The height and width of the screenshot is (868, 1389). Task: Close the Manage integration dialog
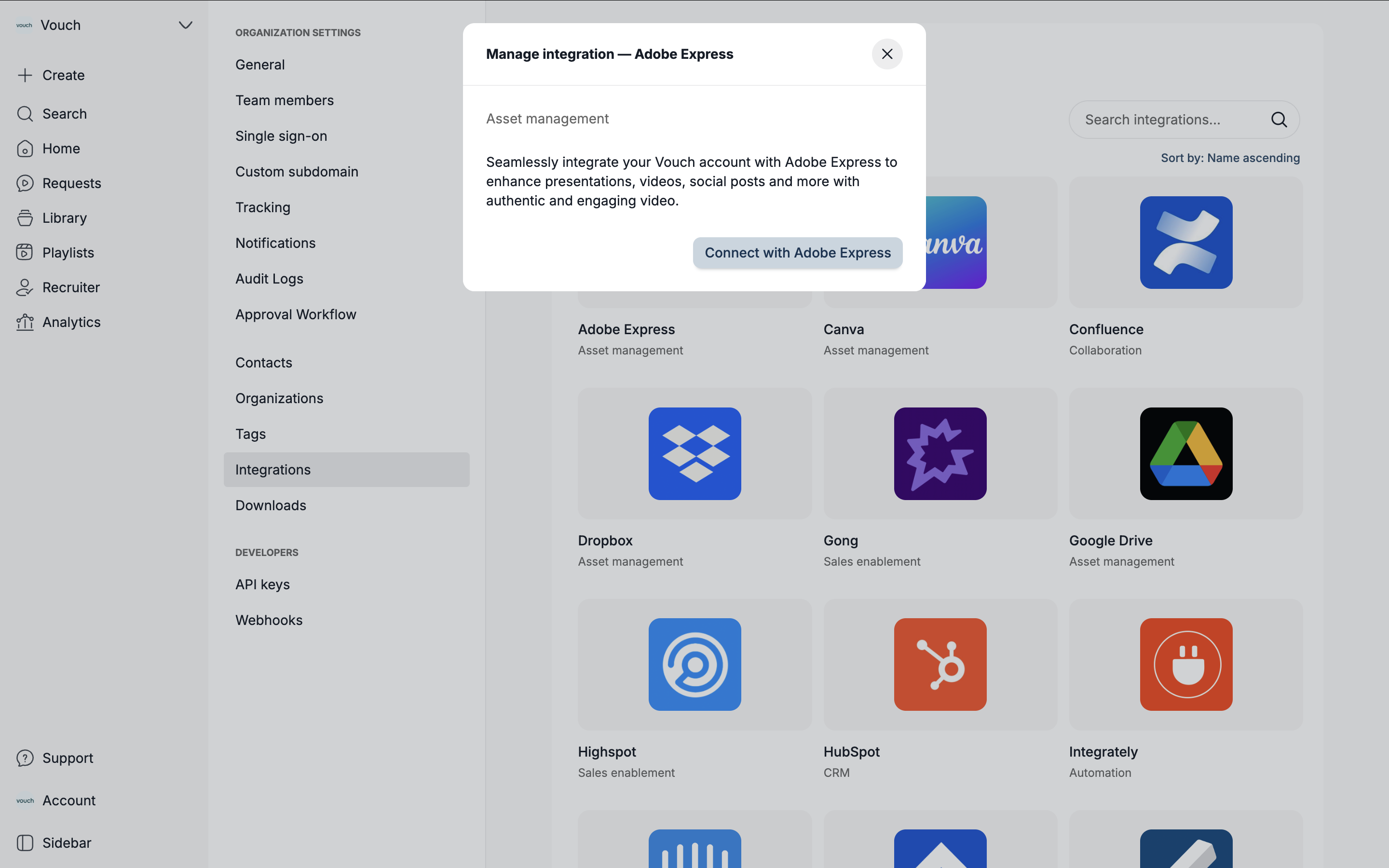click(x=887, y=54)
